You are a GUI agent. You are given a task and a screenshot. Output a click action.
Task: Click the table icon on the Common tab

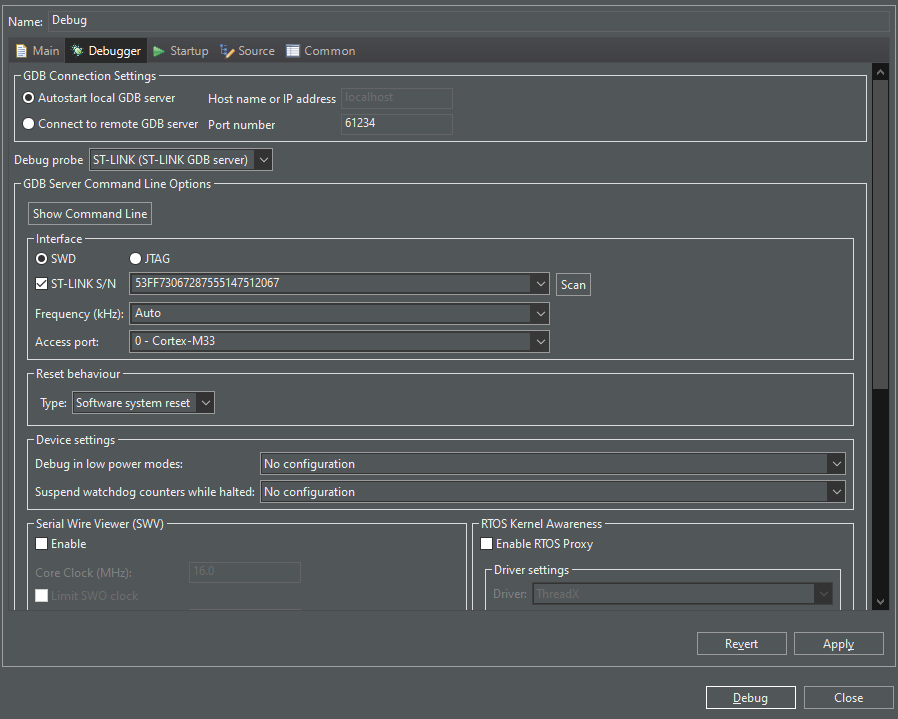(292, 50)
